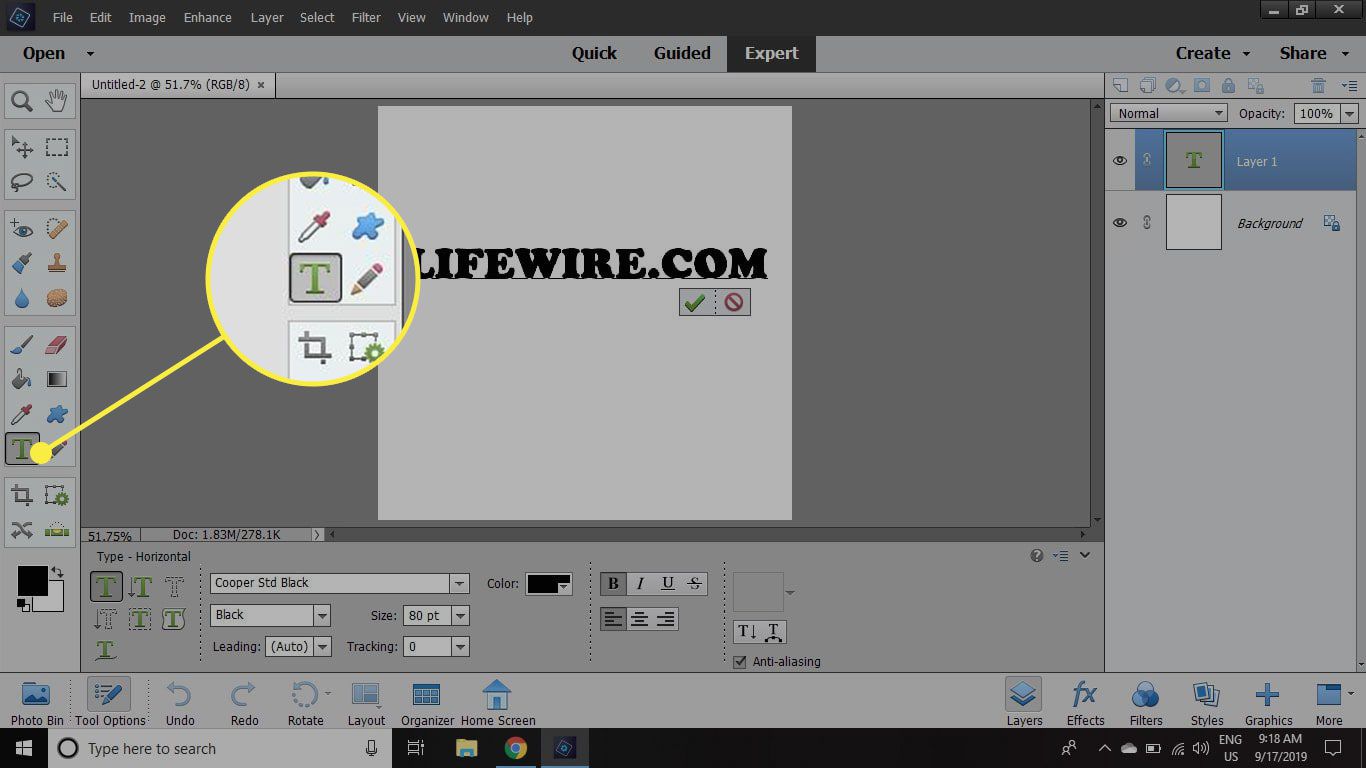This screenshot has width=1366, height=768.
Task: Open the Tracking dropdown
Action: (460, 647)
